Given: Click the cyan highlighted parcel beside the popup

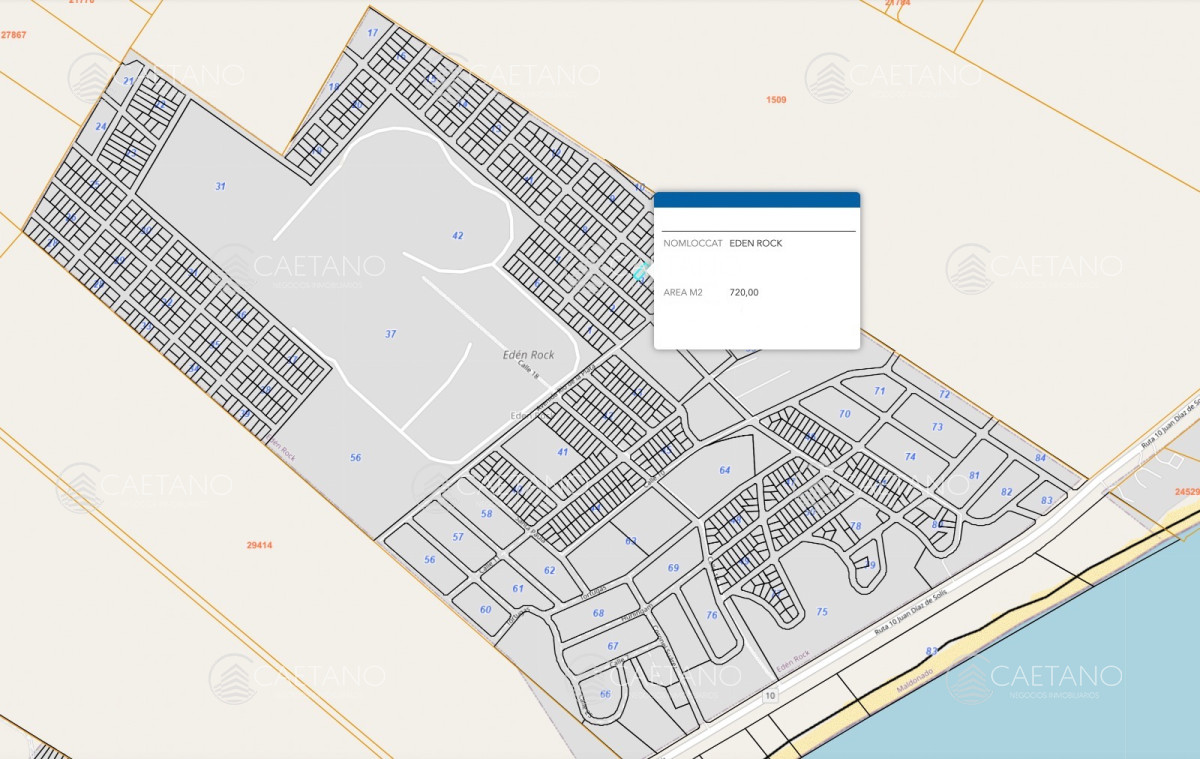Looking at the screenshot, I should pos(641,271).
